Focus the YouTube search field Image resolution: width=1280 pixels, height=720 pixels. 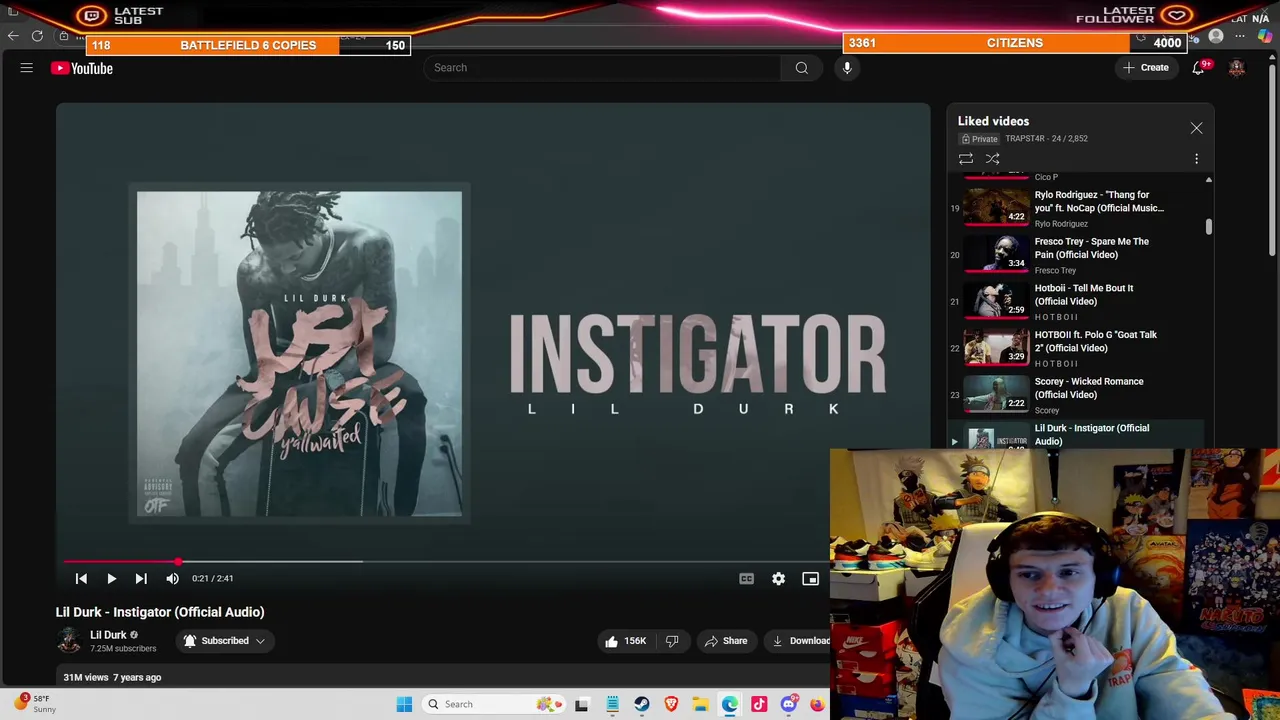tap(603, 68)
